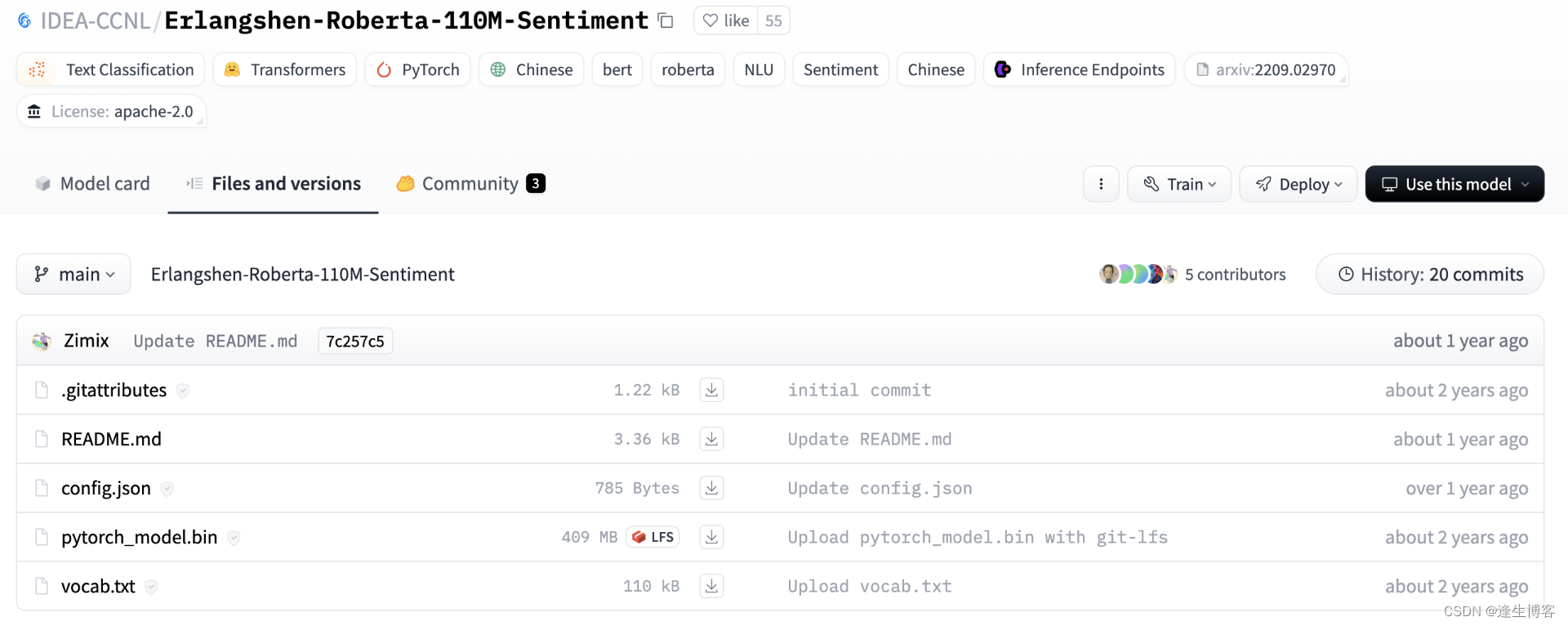The width and height of the screenshot is (1568, 626).
Task: Click the 'over 1 year ago' timestamp
Action: click(x=1467, y=489)
